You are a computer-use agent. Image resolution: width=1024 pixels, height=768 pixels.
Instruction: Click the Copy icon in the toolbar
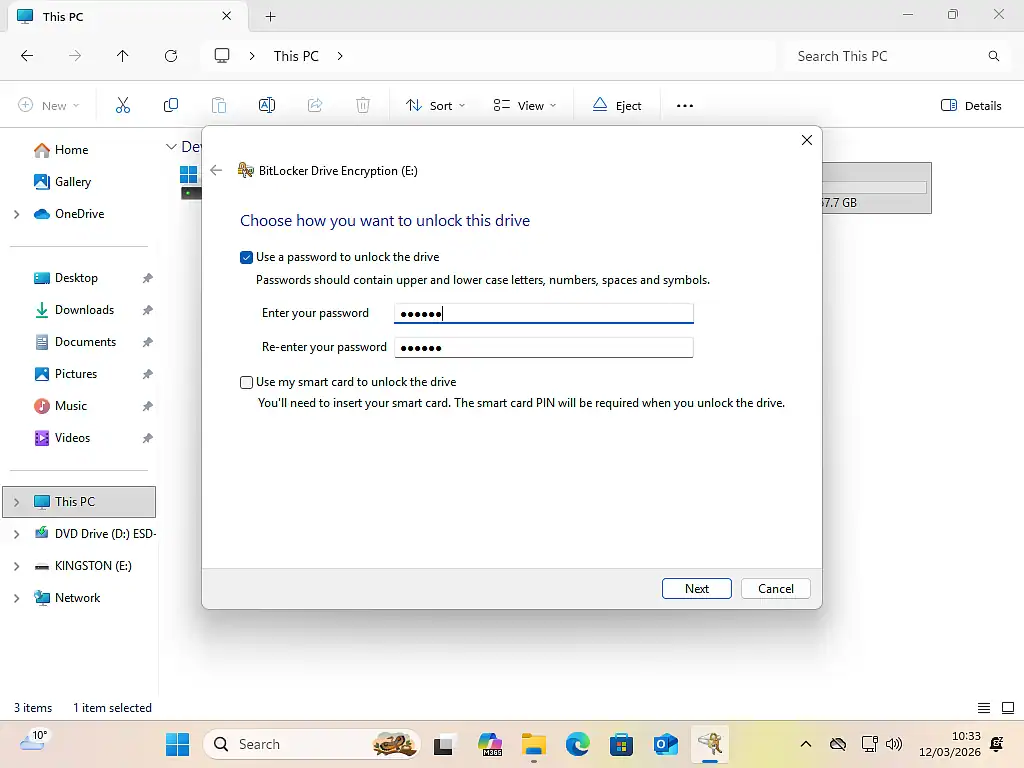point(171,105)
